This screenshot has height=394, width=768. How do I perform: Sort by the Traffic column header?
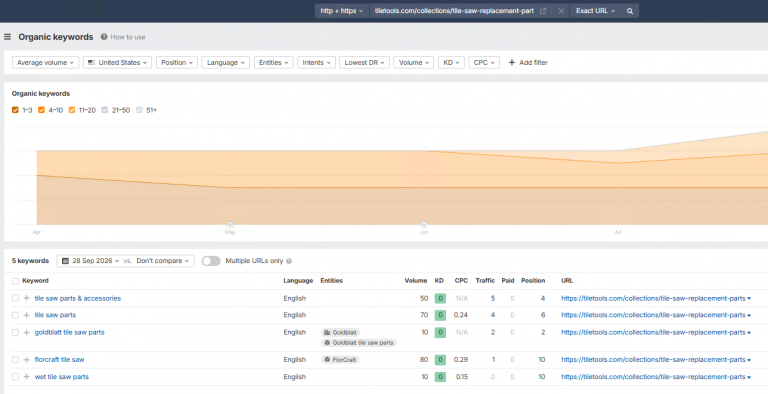tap(485, 281)
